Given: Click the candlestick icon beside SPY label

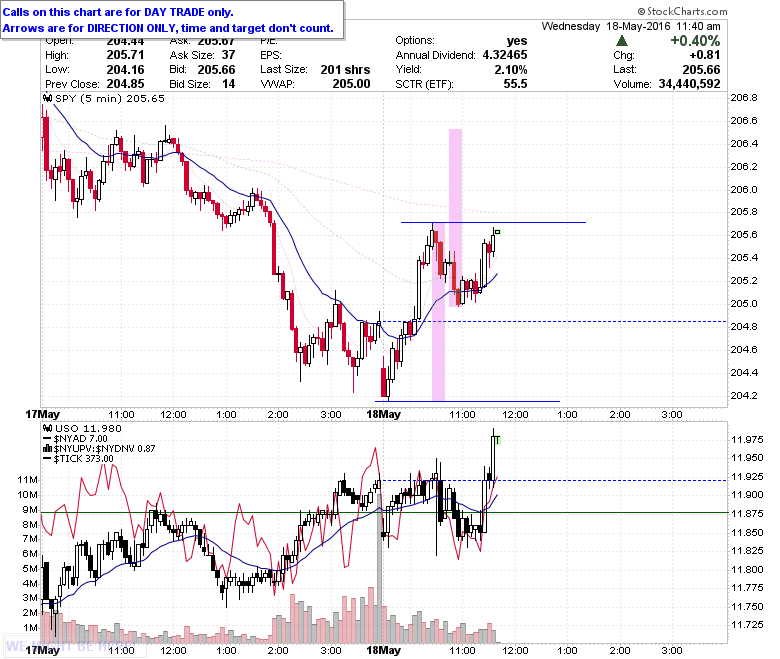Looking at the screenshot, I should [48, 98].
